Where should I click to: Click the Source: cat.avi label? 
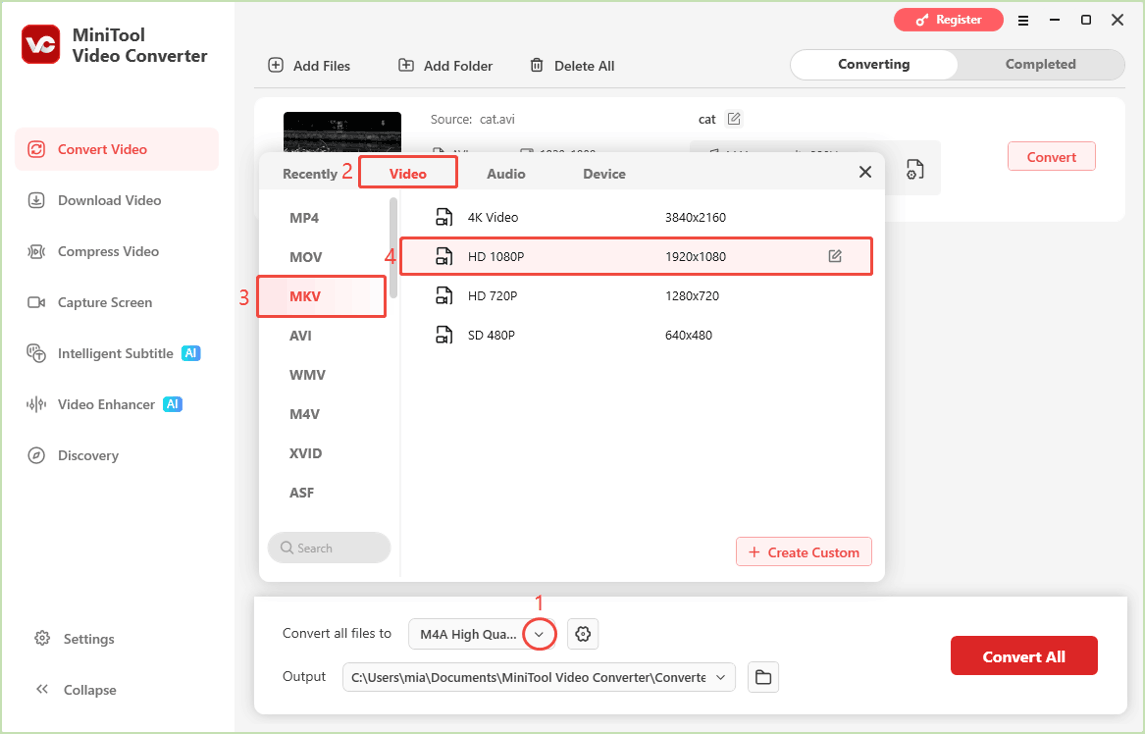[472, 119]
